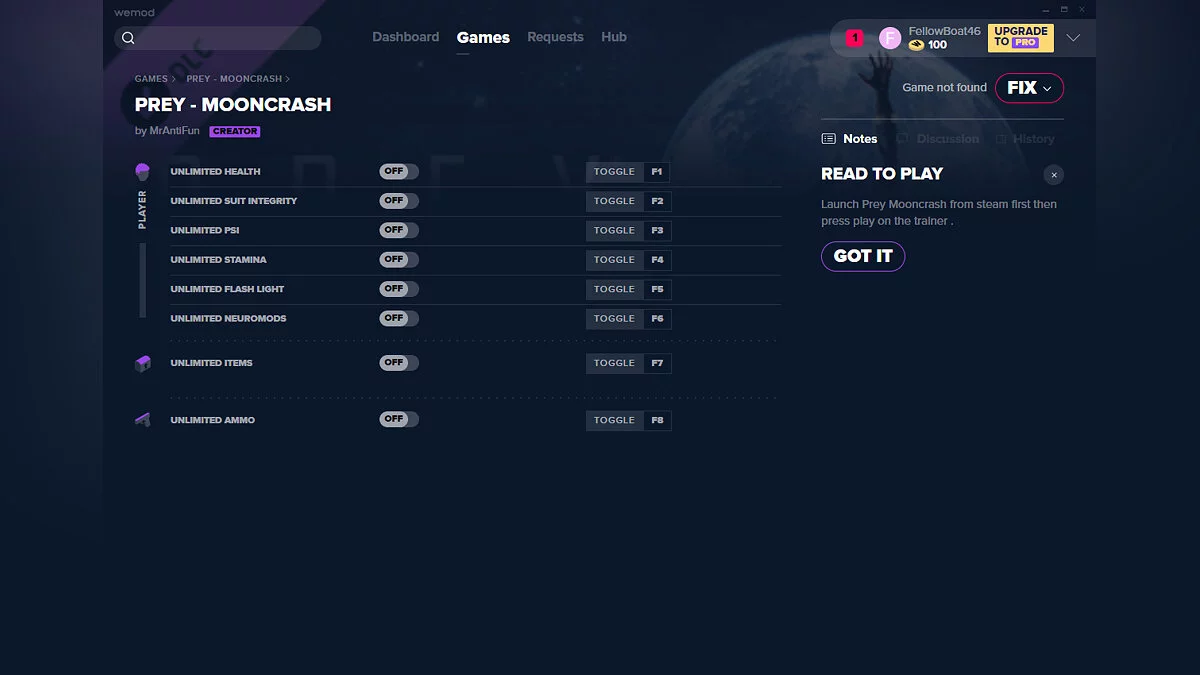Dismiss the Read to Play note

tap(1053, 174)
